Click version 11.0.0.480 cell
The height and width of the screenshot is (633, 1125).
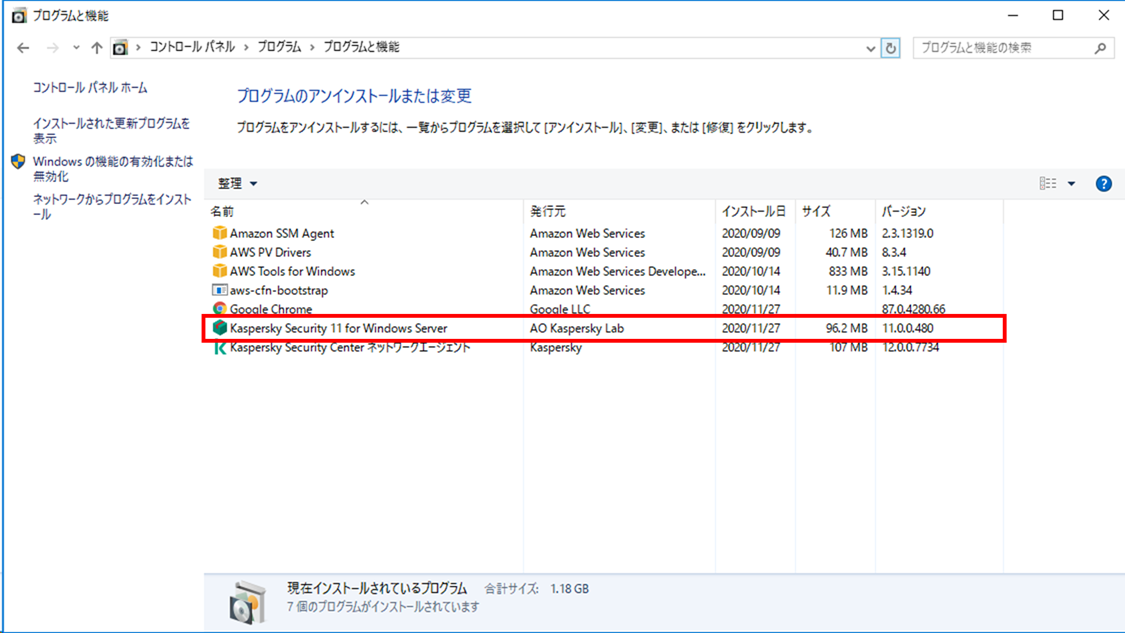click(x=907, y=328)
